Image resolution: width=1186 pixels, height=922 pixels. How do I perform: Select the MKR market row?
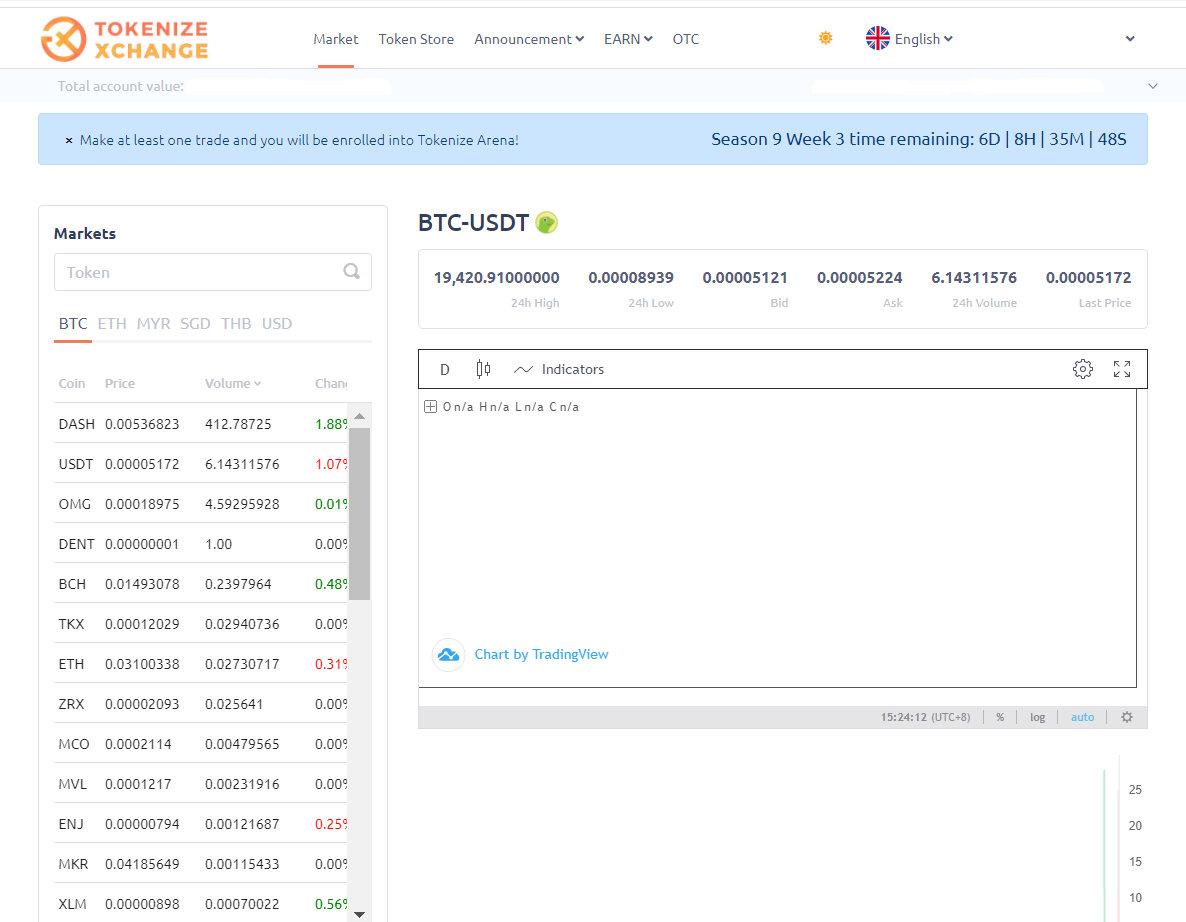pyautogui.click(x=200, y=865)
